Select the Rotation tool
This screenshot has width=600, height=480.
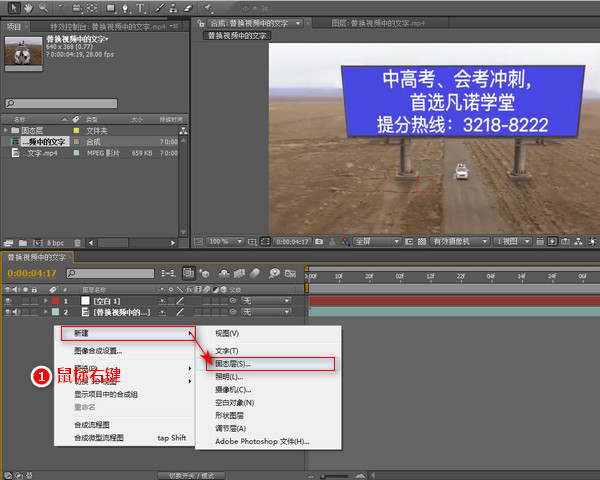coord(62,8)
